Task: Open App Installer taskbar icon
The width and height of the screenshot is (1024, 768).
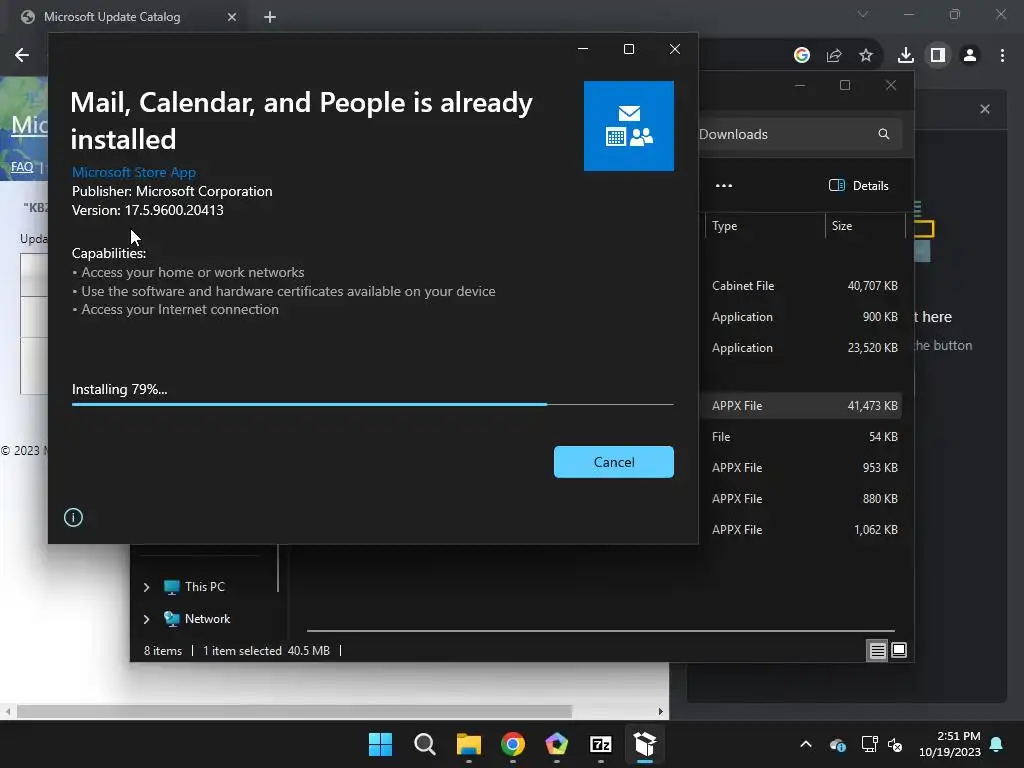Action: coord(645,744)
